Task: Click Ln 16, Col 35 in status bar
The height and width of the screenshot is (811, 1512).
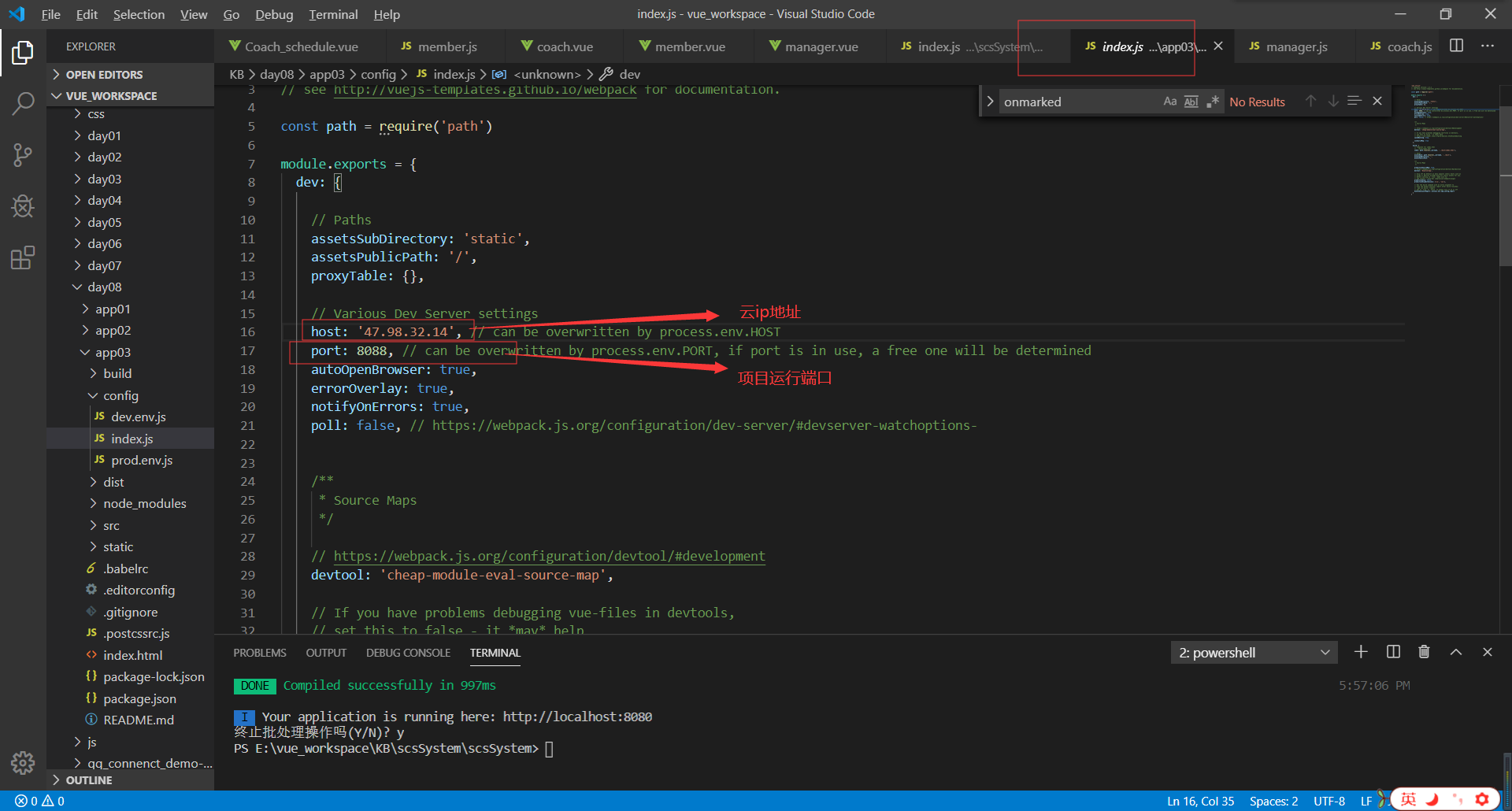Action: pyautogui.click(x=1200, y=801)
